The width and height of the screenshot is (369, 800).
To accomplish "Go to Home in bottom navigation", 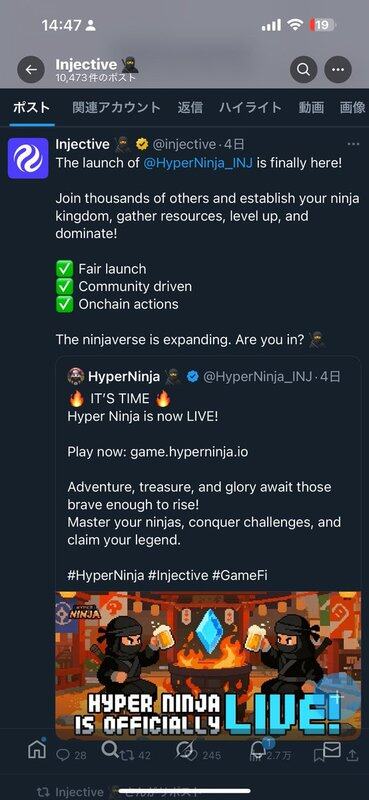I will [x=37, y=749].
